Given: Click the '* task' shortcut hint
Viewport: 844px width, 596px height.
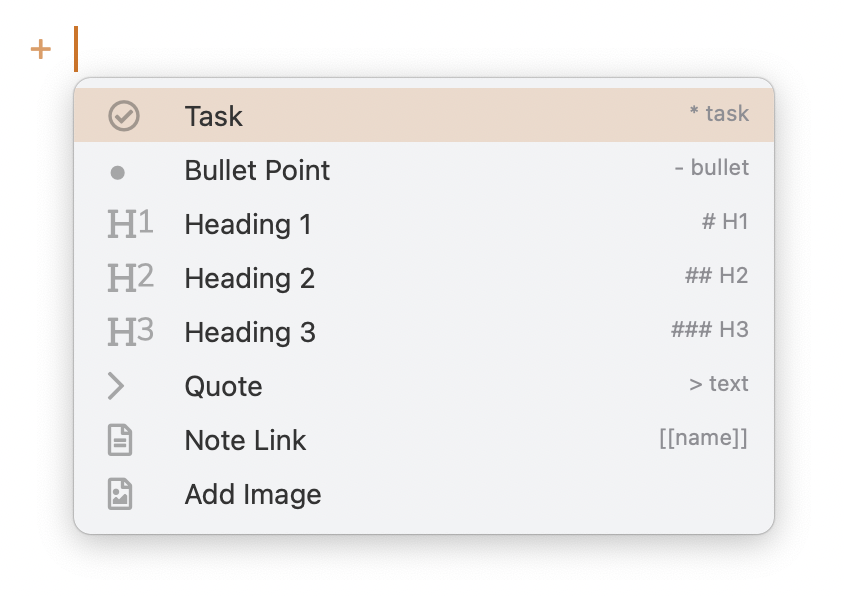Looking at the screenshot, I should point(718,114).
